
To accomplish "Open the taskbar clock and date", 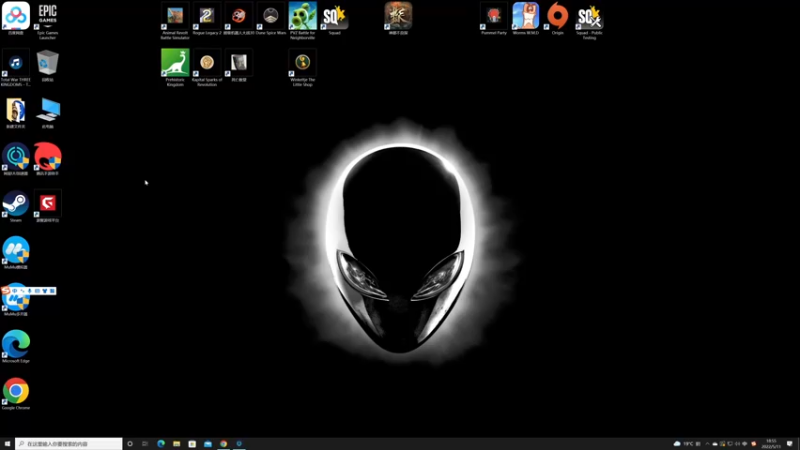I will pyautogui.click(x=771, y=444).
